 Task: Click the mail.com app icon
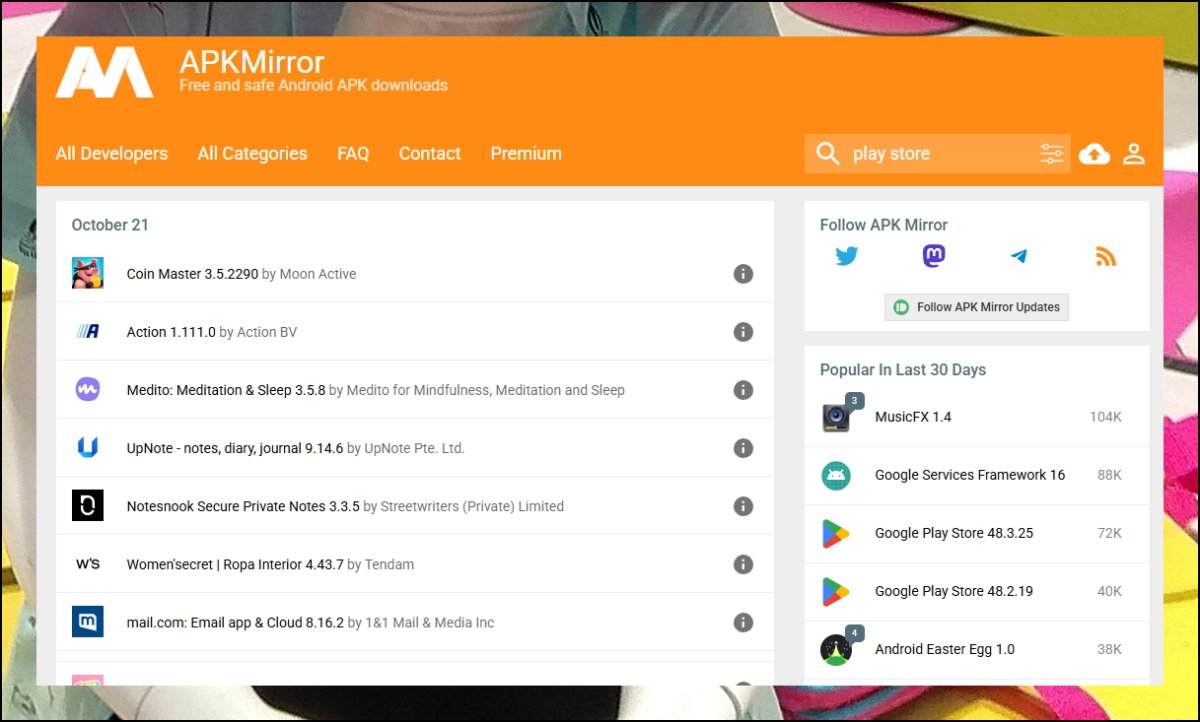coord(88,621)
